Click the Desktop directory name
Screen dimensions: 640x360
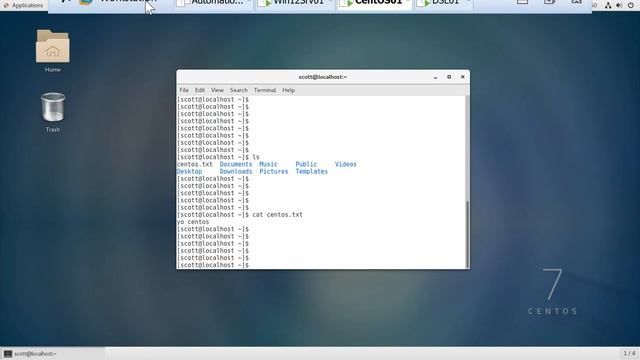(x=189, y=172)
